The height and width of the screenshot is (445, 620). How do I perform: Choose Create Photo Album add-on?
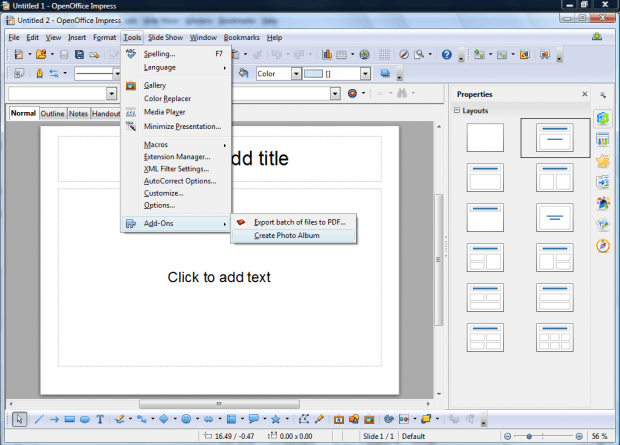click(293, 235)
